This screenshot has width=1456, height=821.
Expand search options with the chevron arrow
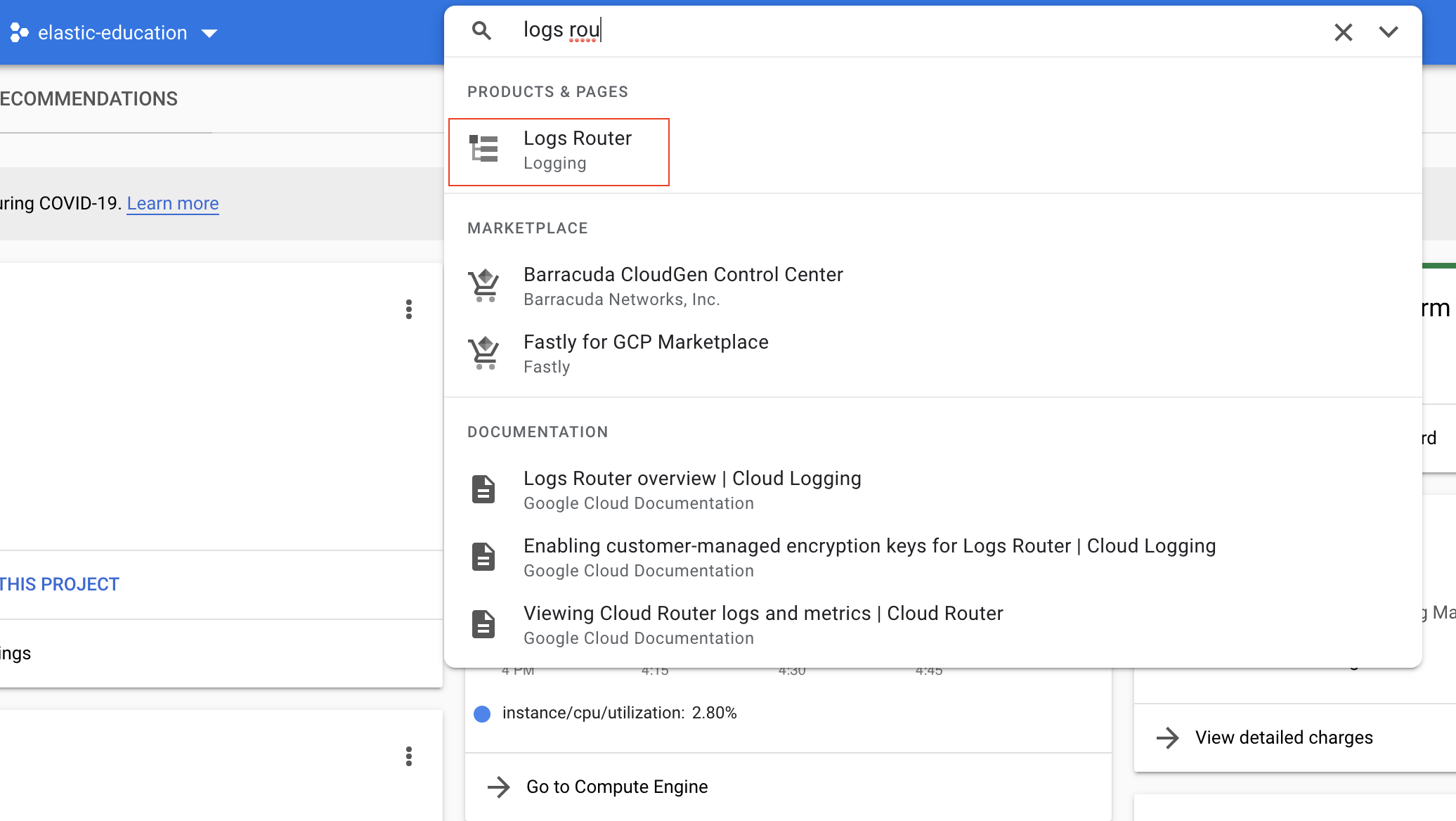coord(1388,32)
